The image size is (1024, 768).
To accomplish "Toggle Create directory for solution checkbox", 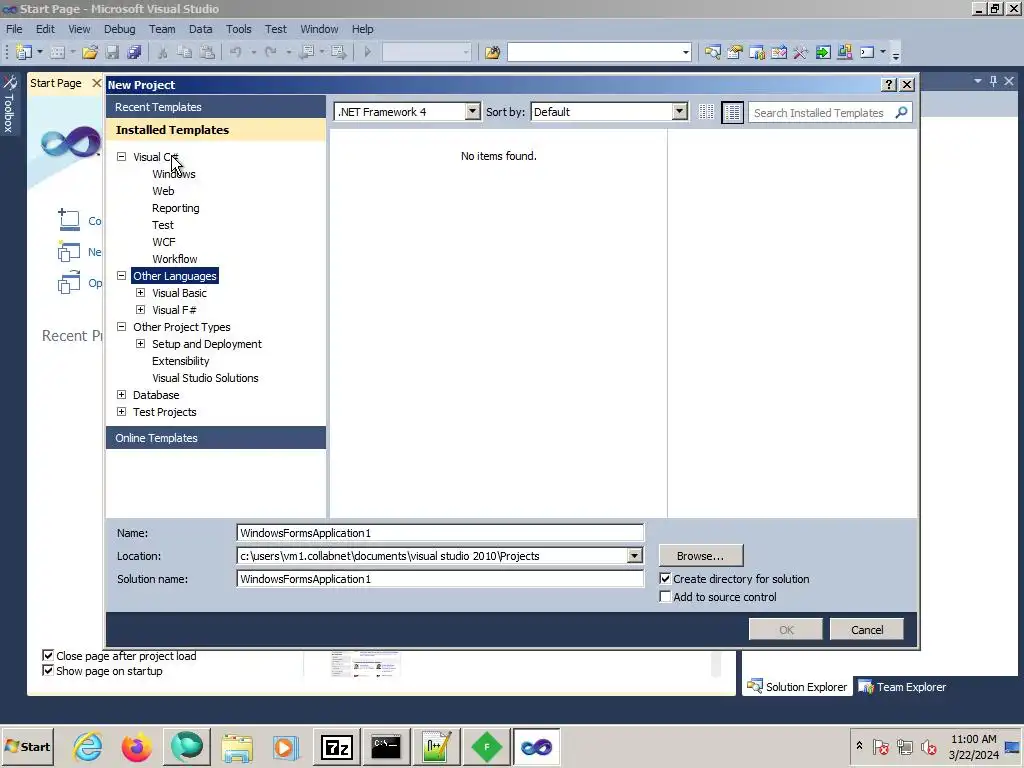I will 665,579.
